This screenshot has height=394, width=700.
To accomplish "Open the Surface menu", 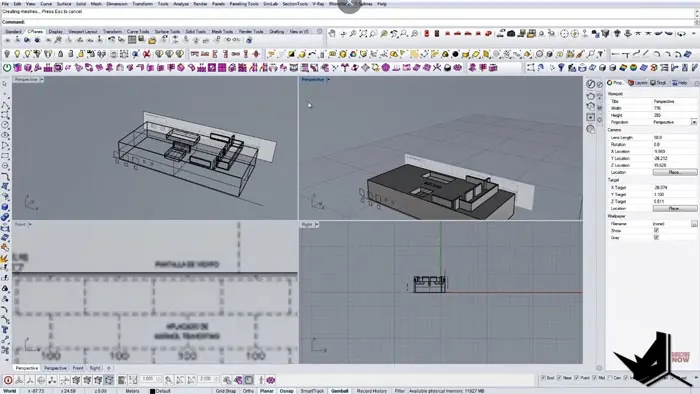I will tap(64, 4).
